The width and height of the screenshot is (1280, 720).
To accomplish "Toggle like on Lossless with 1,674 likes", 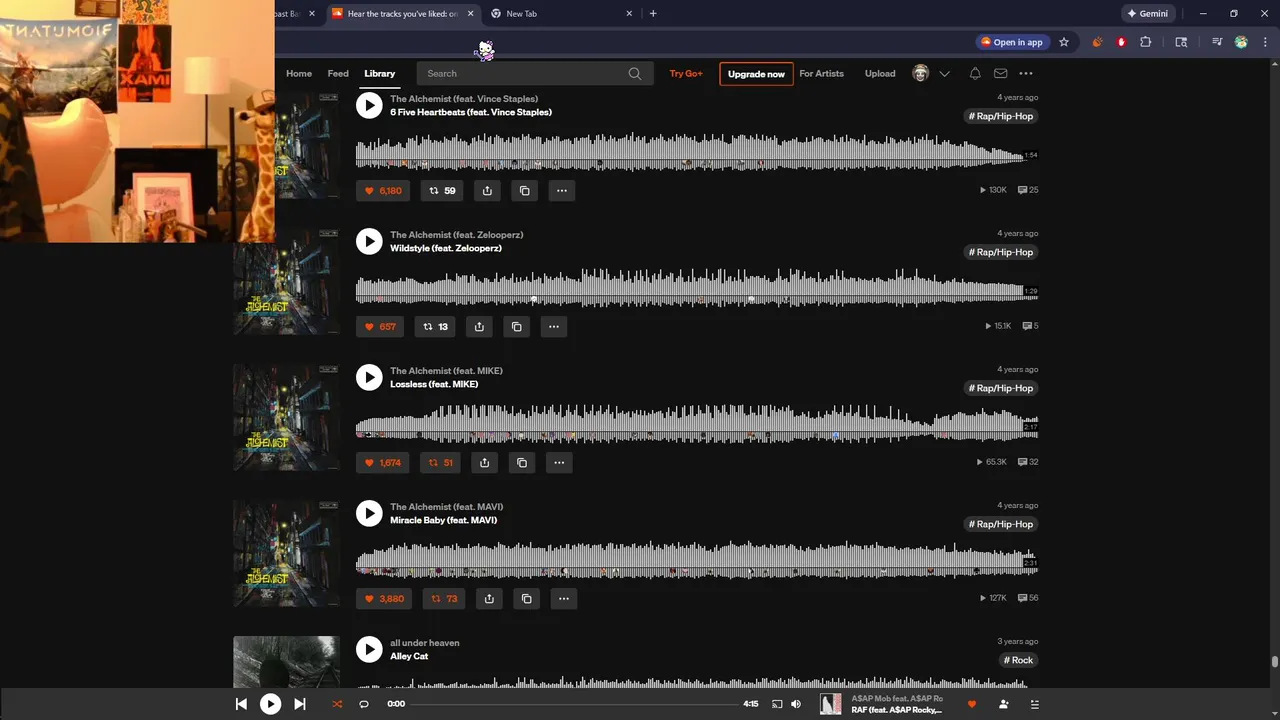I will point(383,462).
